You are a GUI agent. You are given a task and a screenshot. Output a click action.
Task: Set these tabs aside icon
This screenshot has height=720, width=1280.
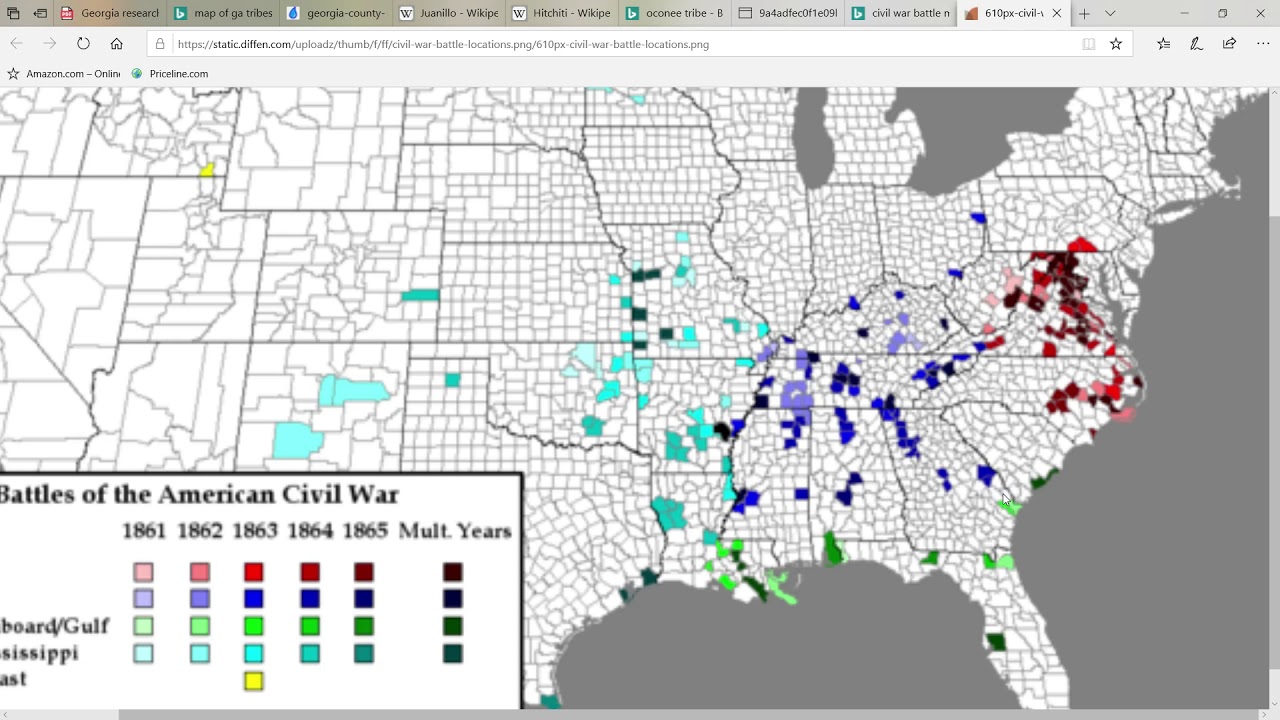40,13
